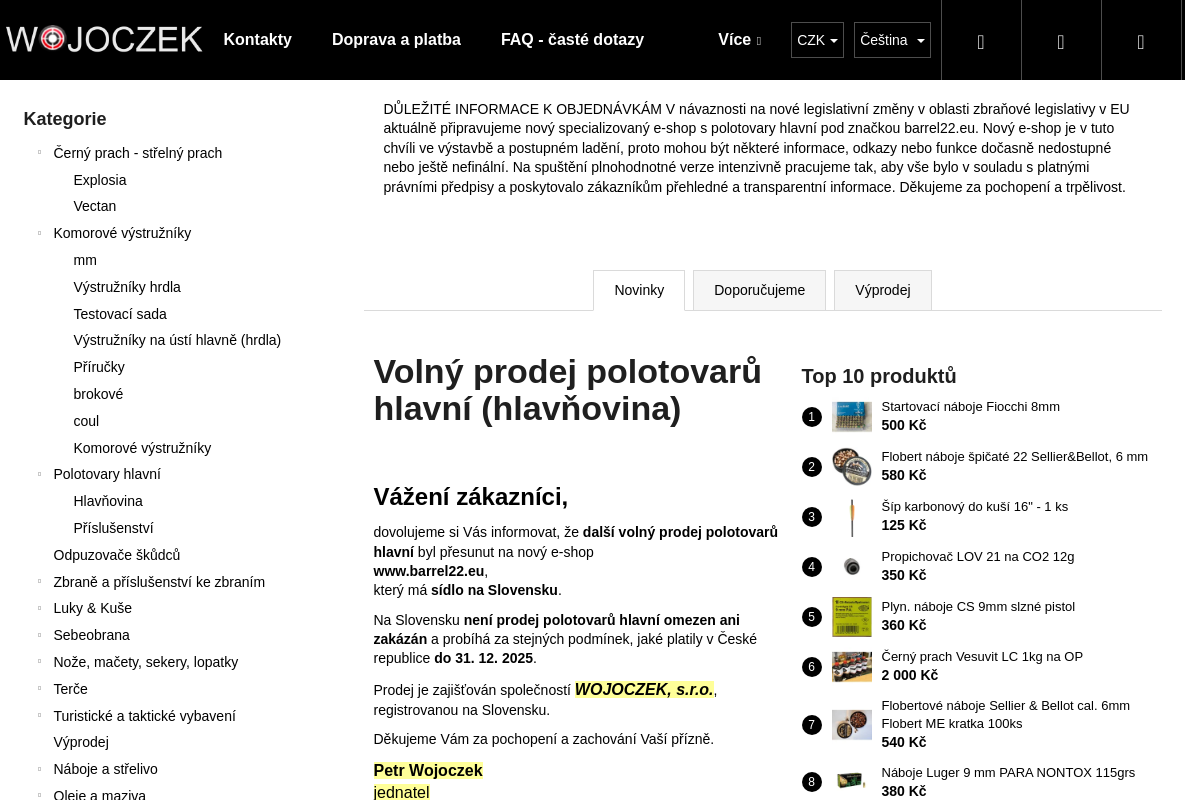Open Plyn. náboje CS 9mm slzné pistol
This screenshot has height=800, width=1200.
pos(978,606)
